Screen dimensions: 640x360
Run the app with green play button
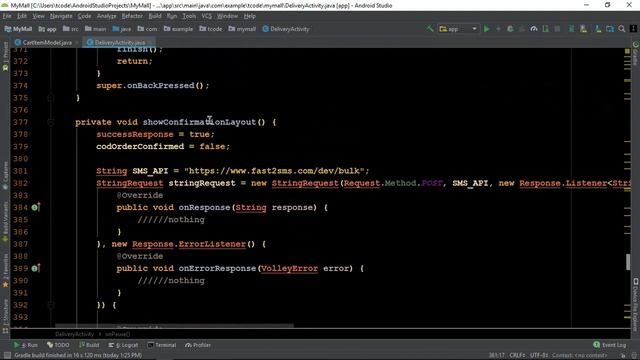point(487,29)
